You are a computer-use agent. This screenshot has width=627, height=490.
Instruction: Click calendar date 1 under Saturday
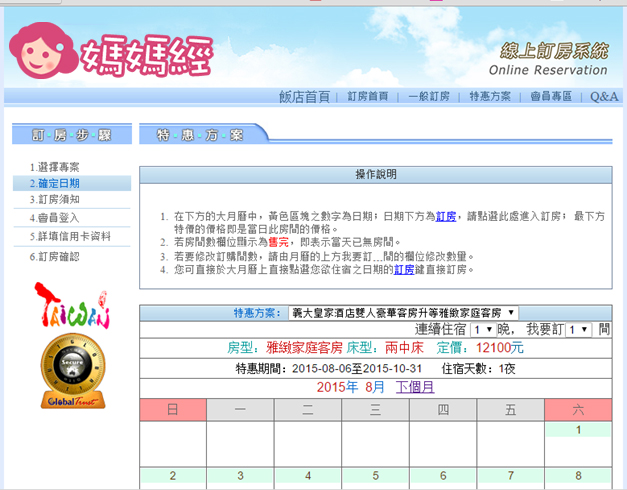point(578,430)
